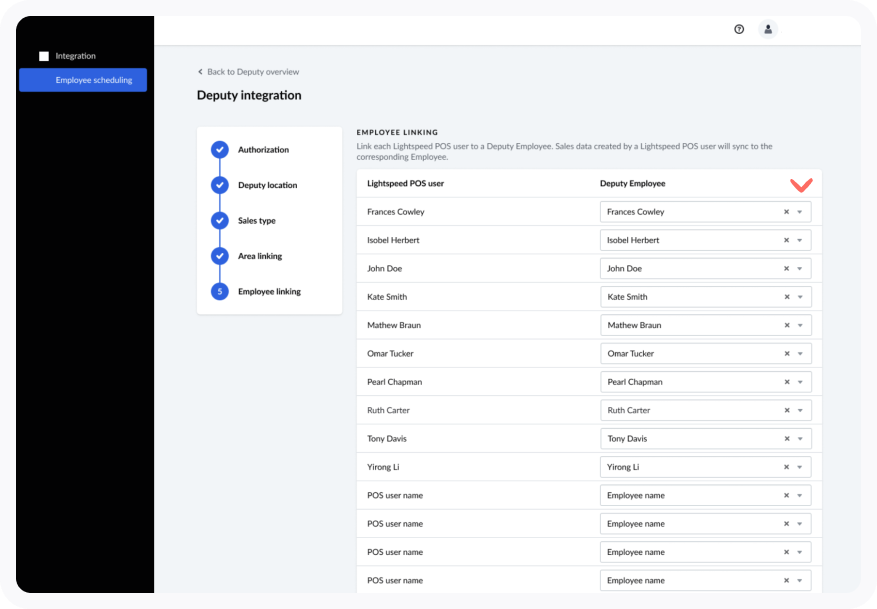Image resolution: width=877 pixels, height=609 pixels.
Task: Click Omar Tucker in Lightspeed POS user column
Action: (x=390, y=354)
